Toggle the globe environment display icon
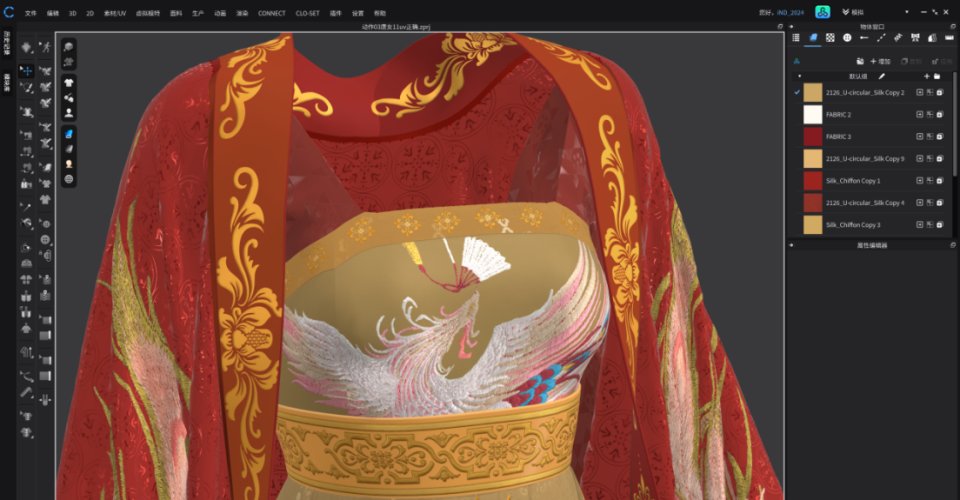960x500 pixels. click(x=69, y=179)
